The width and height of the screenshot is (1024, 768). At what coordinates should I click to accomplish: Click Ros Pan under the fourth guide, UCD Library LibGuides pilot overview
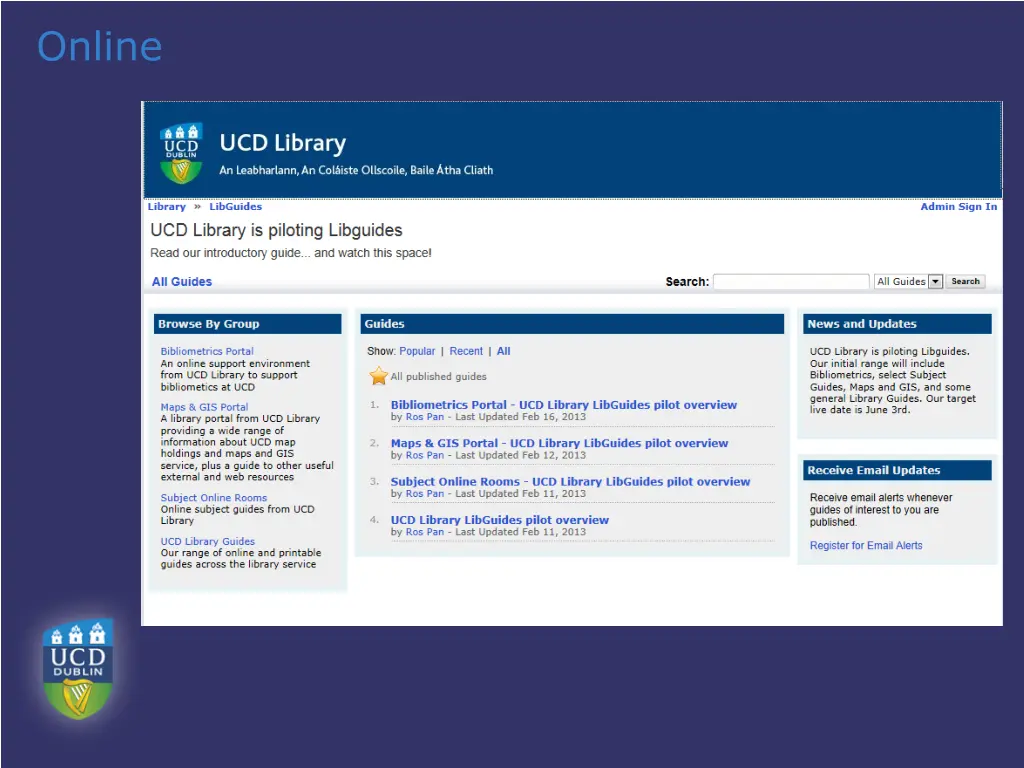(424, 532)
